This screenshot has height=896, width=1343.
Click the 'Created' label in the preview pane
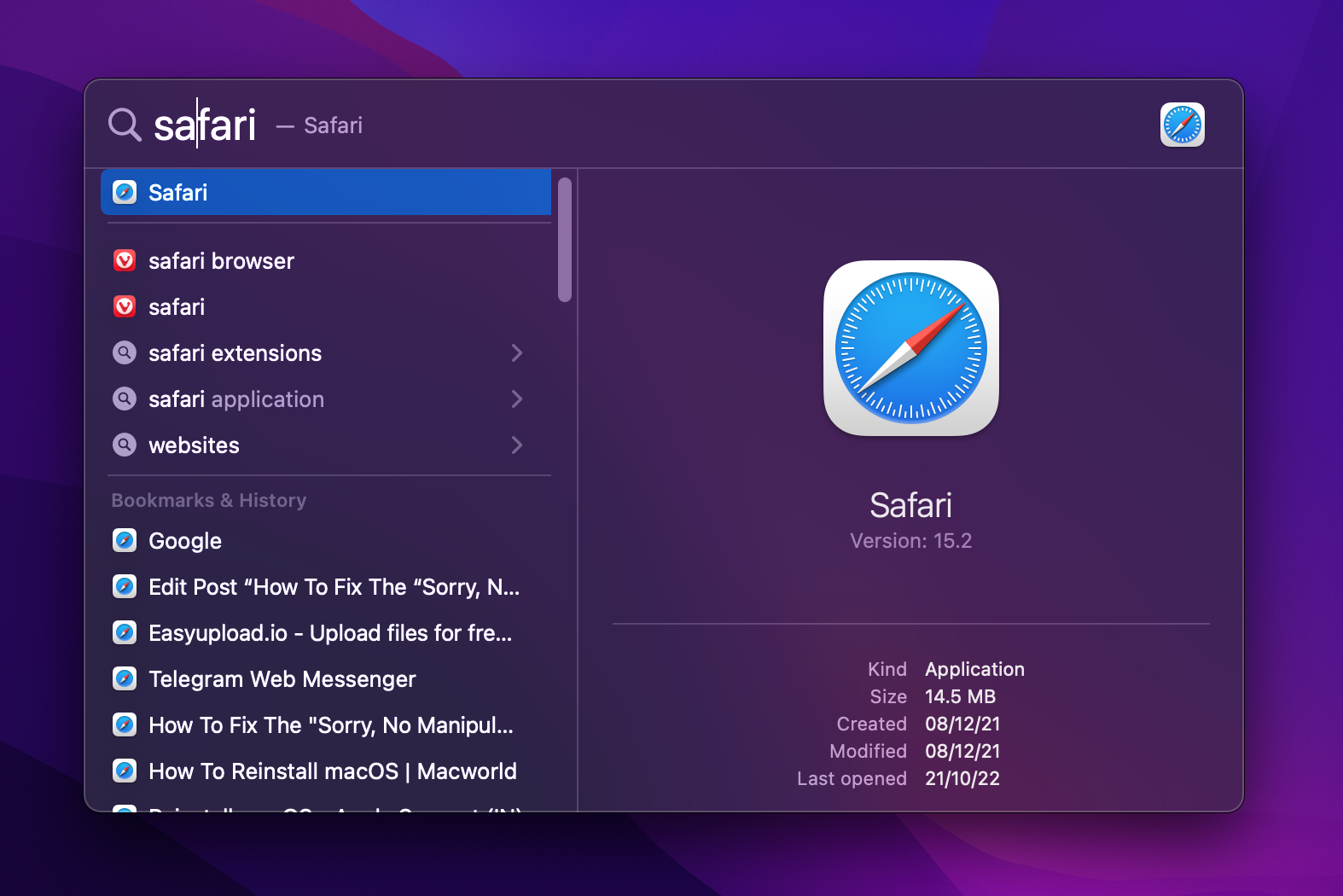coord(871,724)
